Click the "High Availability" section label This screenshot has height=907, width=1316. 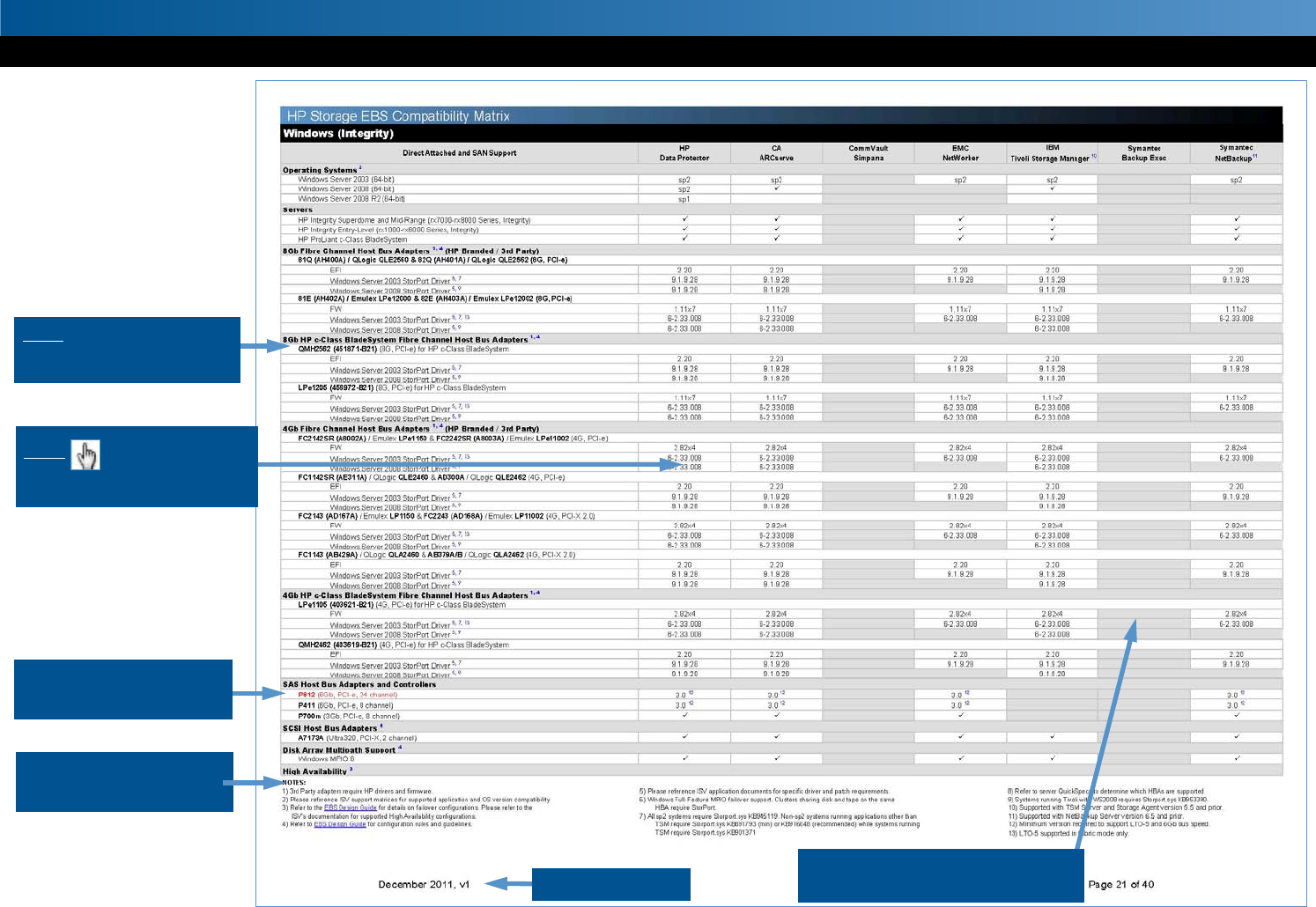[x=317, y=771]
